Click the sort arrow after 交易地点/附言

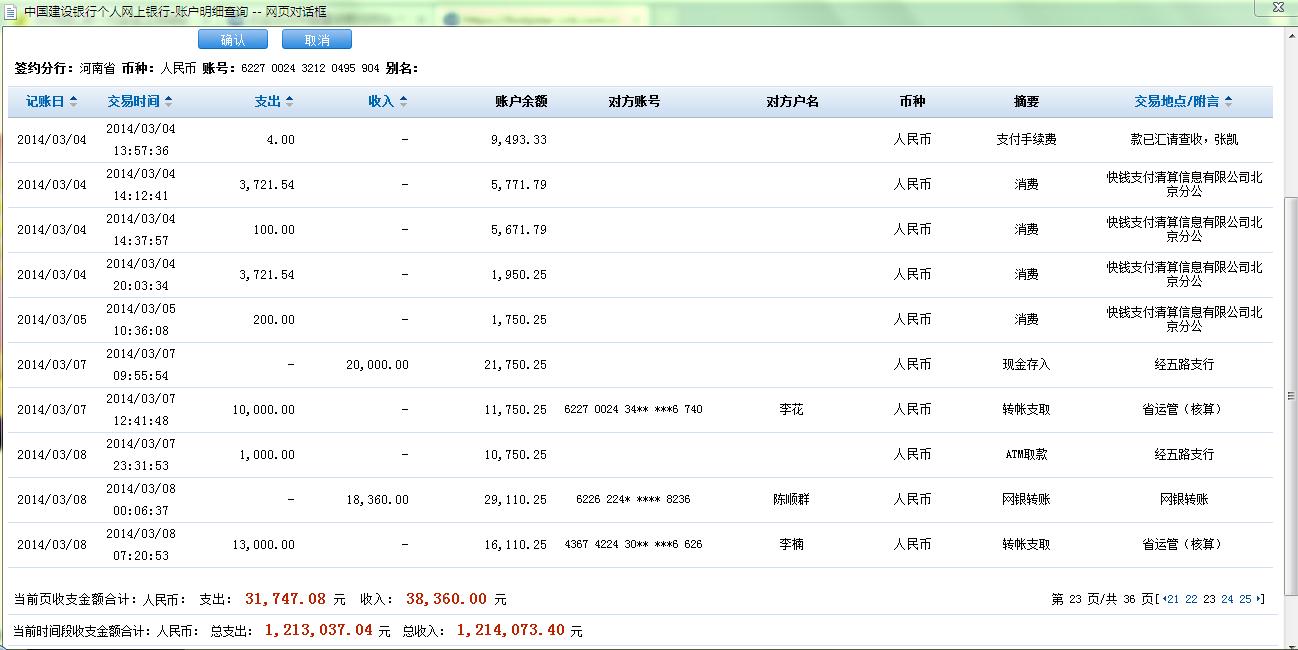1228,101
